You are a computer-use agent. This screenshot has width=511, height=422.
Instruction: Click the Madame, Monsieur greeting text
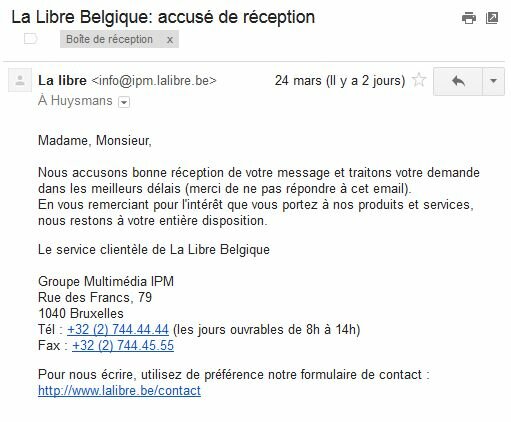(95, 141)
